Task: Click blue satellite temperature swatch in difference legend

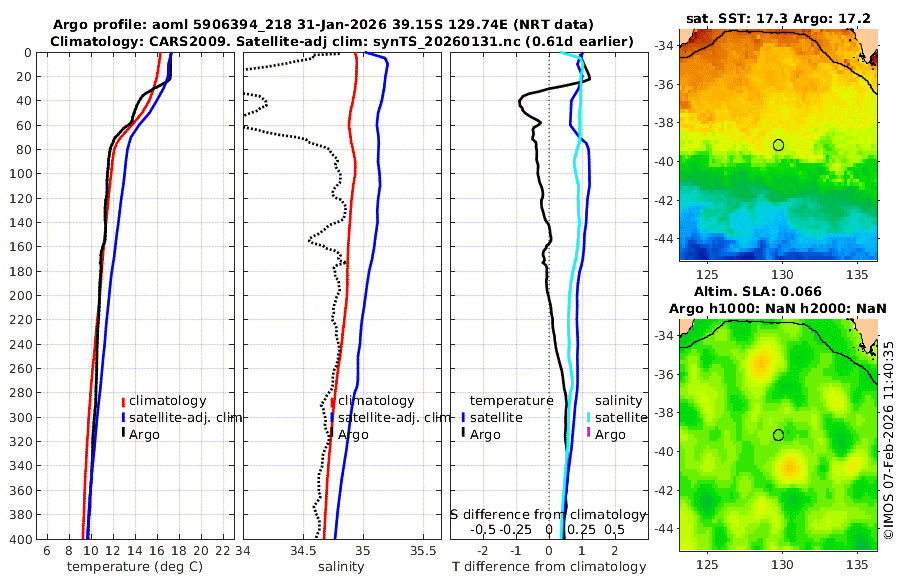Action: click(463, 418)
